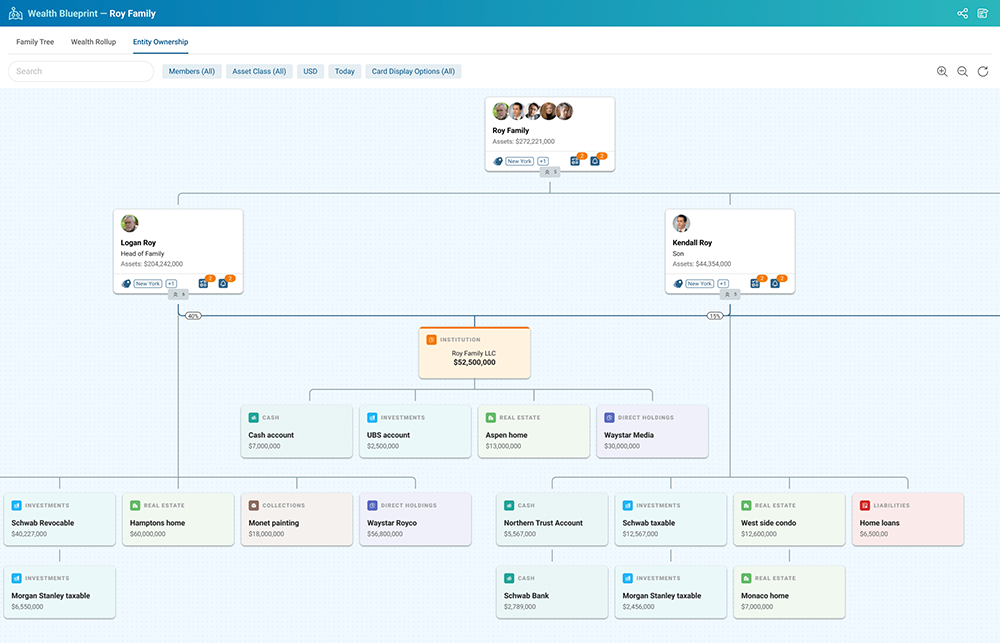Open the alerts bell on Logan Roy card

pos(223,283)
